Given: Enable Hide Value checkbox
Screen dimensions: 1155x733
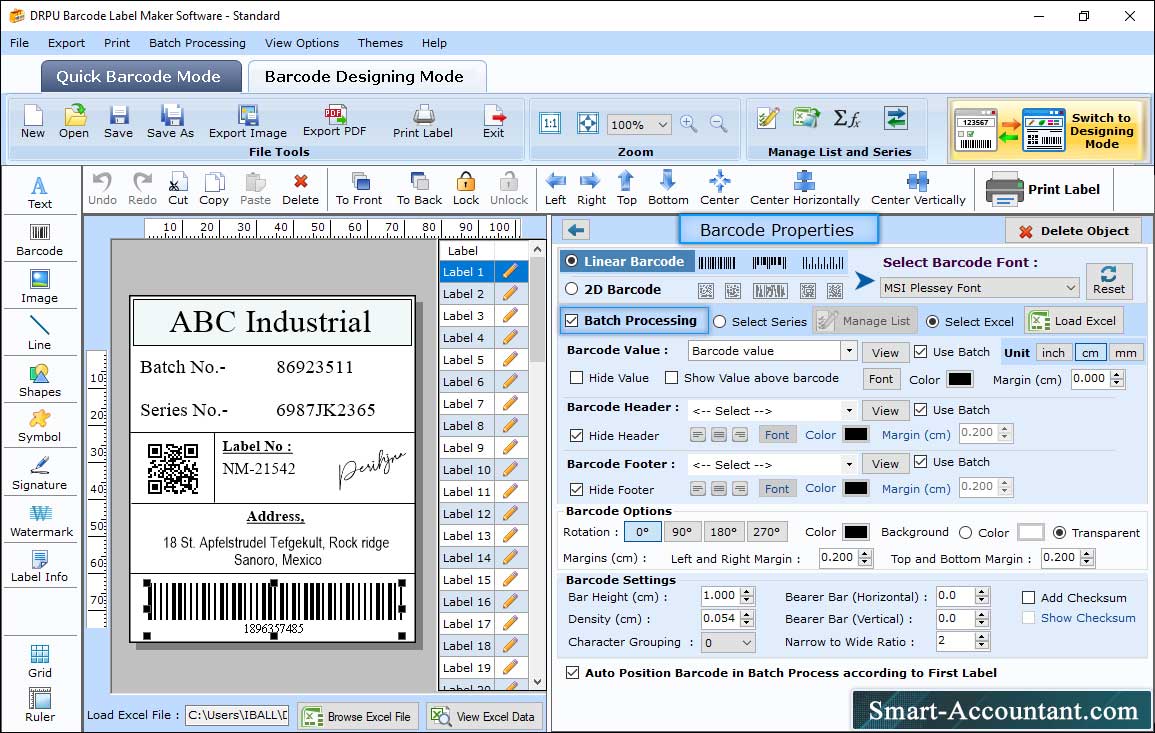Looking at the screenshot, I should [x=577, y=378].
